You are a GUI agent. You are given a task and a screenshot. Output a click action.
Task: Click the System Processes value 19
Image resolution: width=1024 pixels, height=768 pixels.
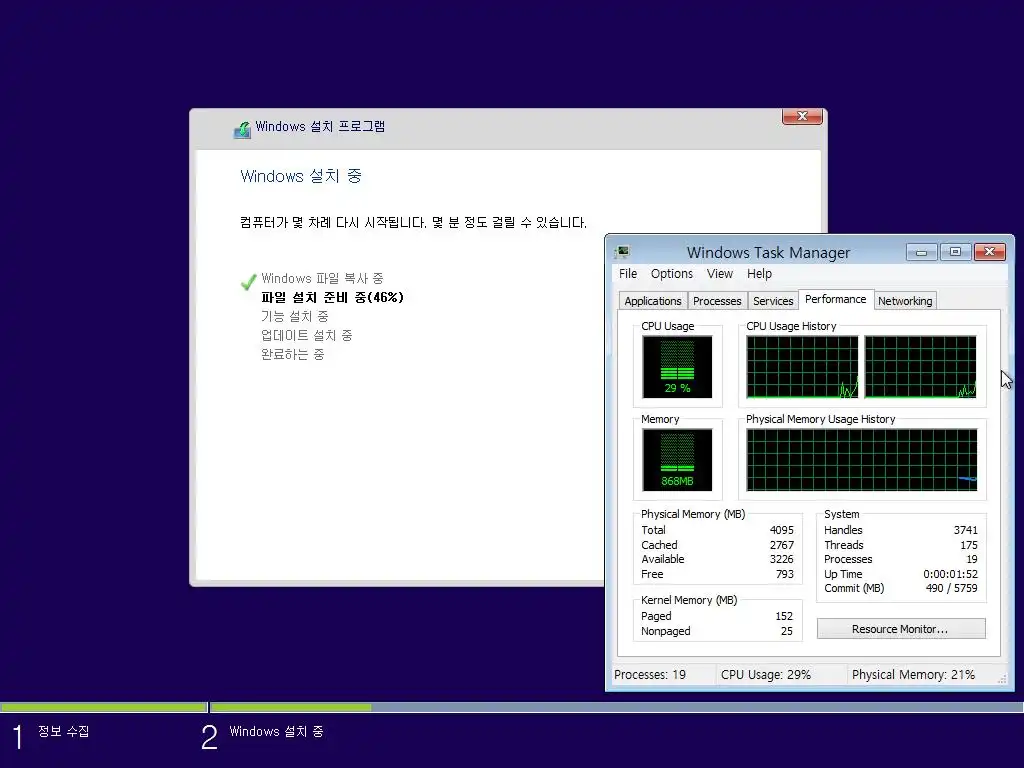tap(972, 559)
